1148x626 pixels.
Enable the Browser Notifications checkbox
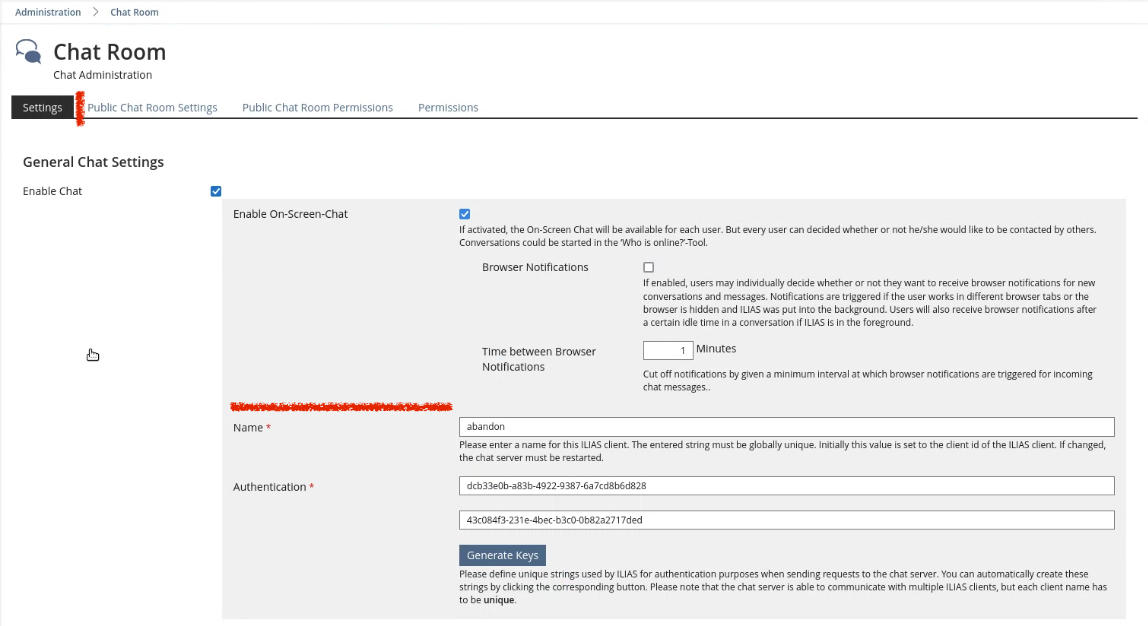(x=648, y=268)
